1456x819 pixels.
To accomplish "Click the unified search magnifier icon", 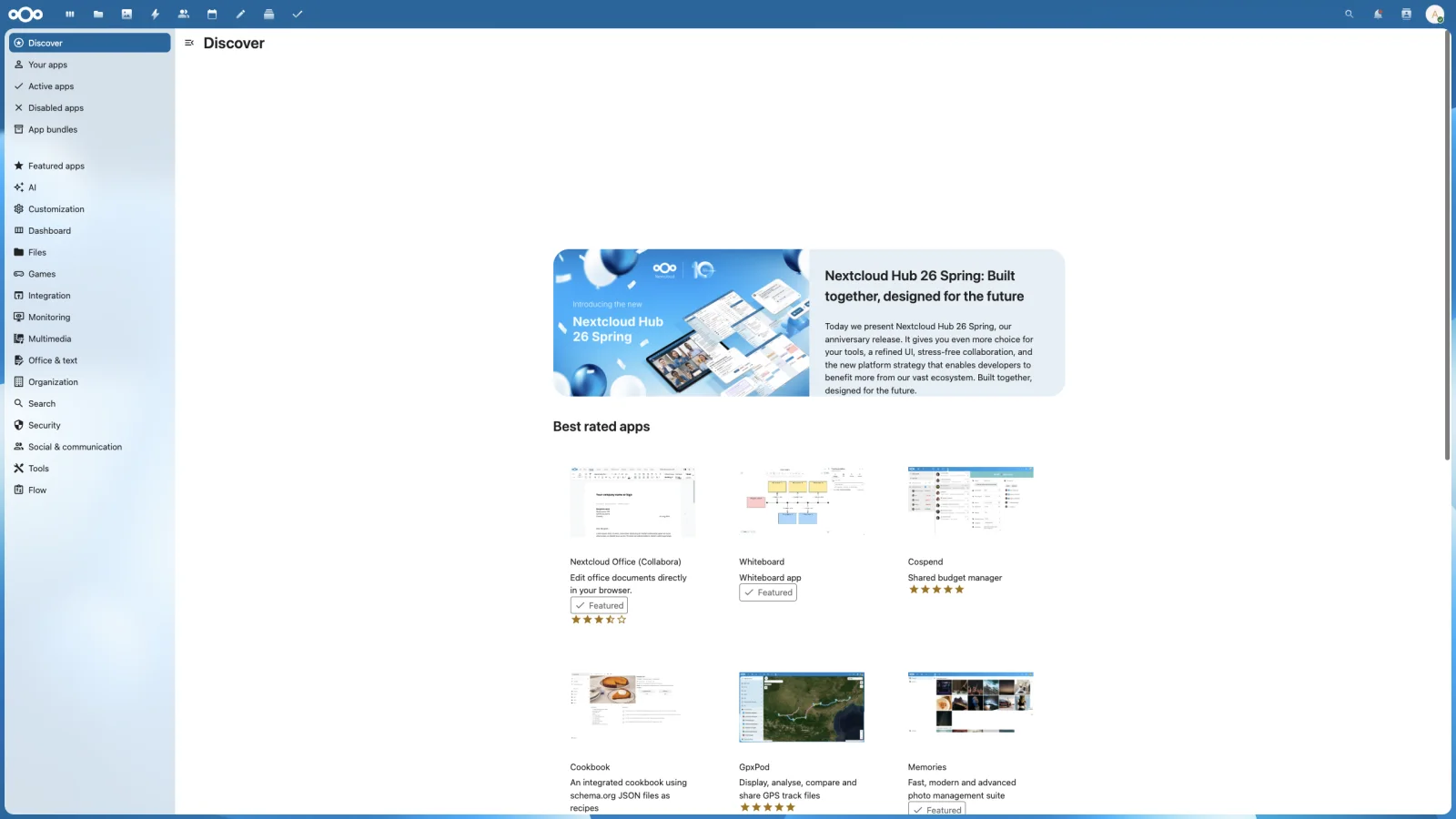I will click(1349, 14).
